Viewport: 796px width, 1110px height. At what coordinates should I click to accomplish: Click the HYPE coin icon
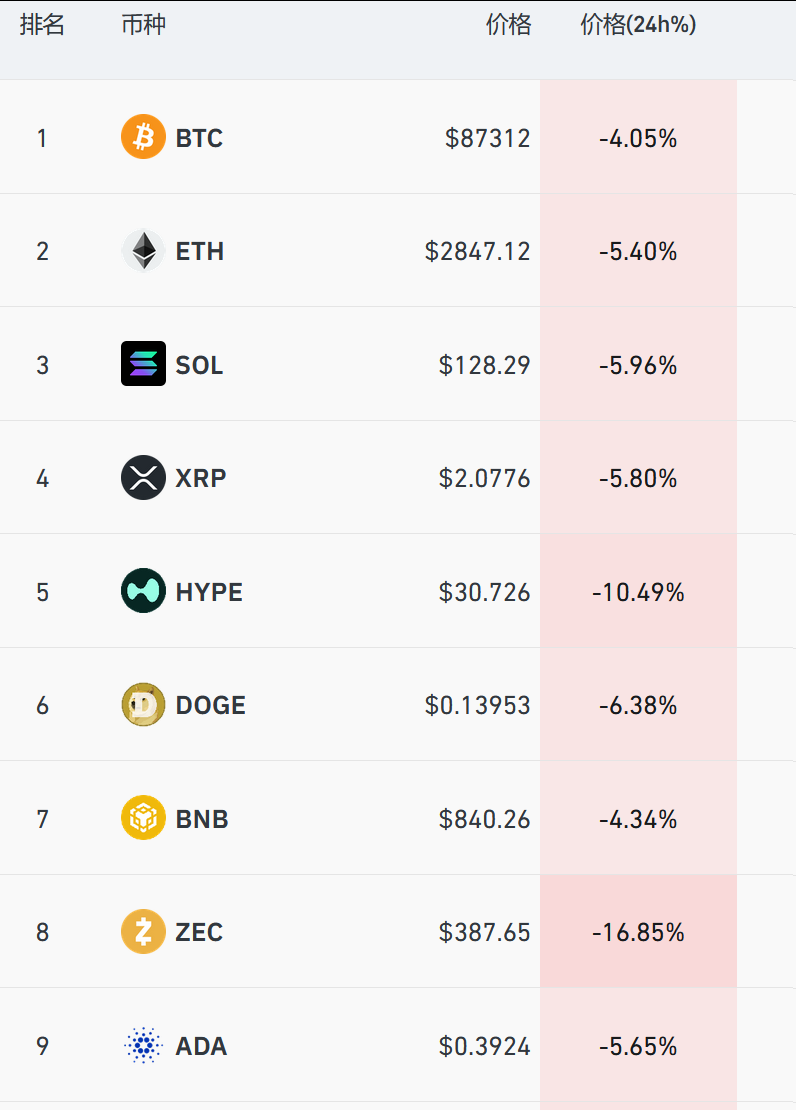pyautogui.click(x=143, y=591)
